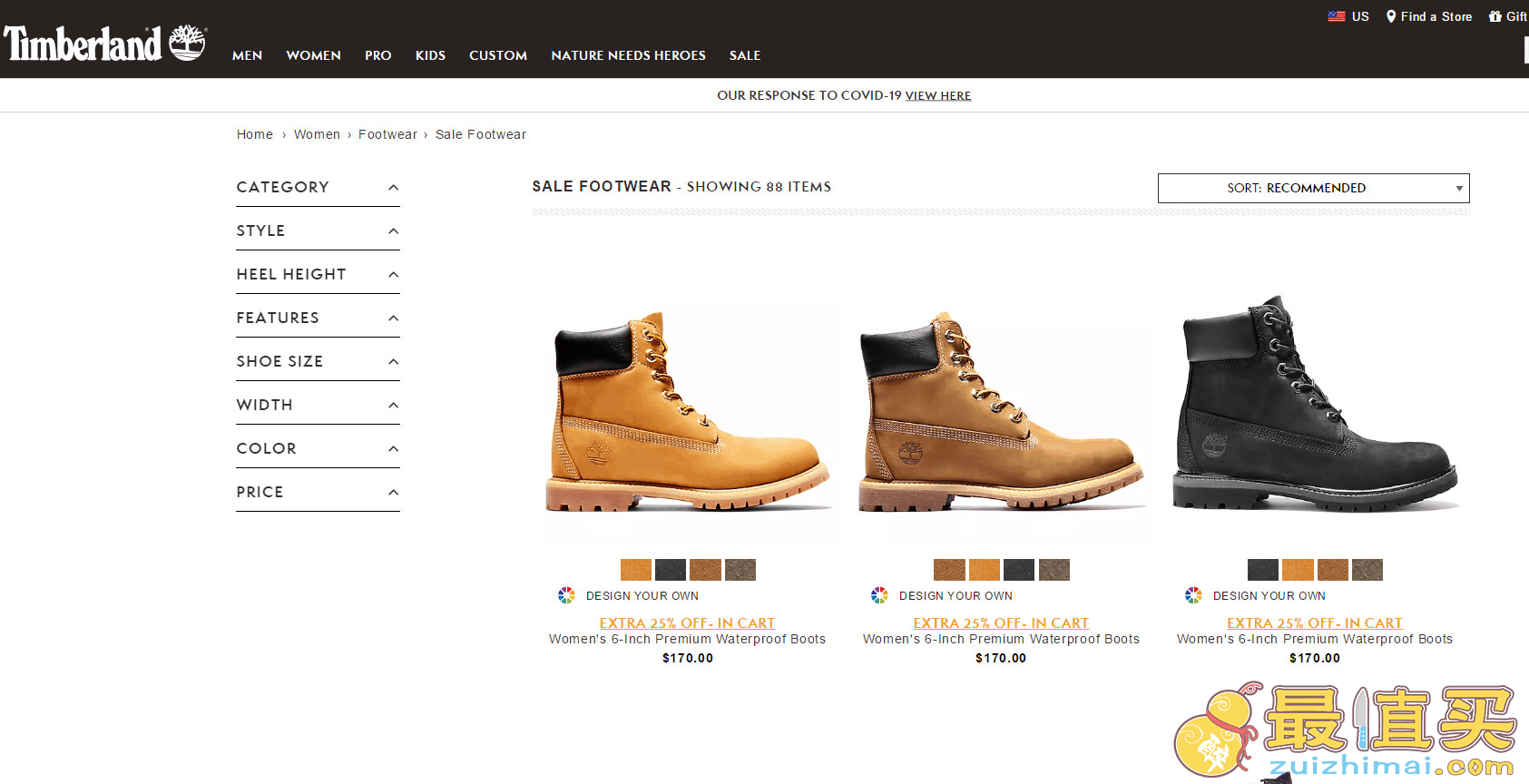Screen dimensions: 1529x784
Task: Open the Sort: Recommended dropdown
Action: (x=1313, y=188)
